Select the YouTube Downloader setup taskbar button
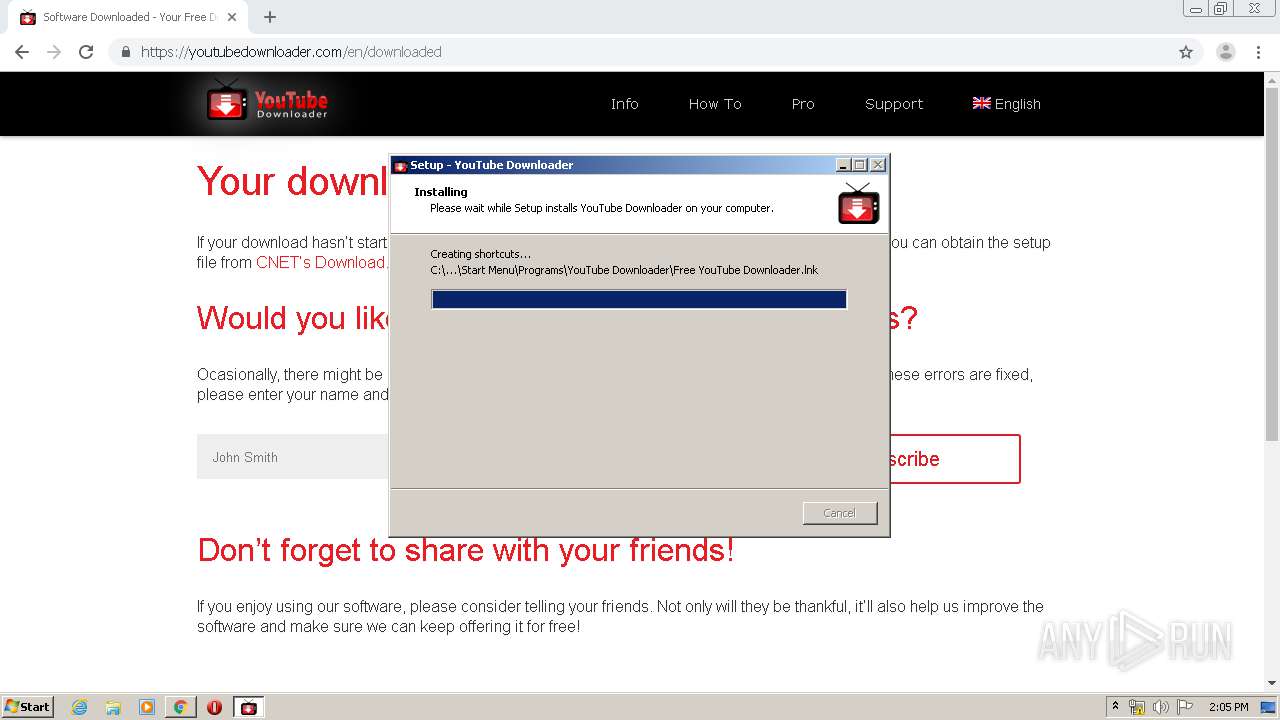The image size is (1280, 720). point(248,707)
